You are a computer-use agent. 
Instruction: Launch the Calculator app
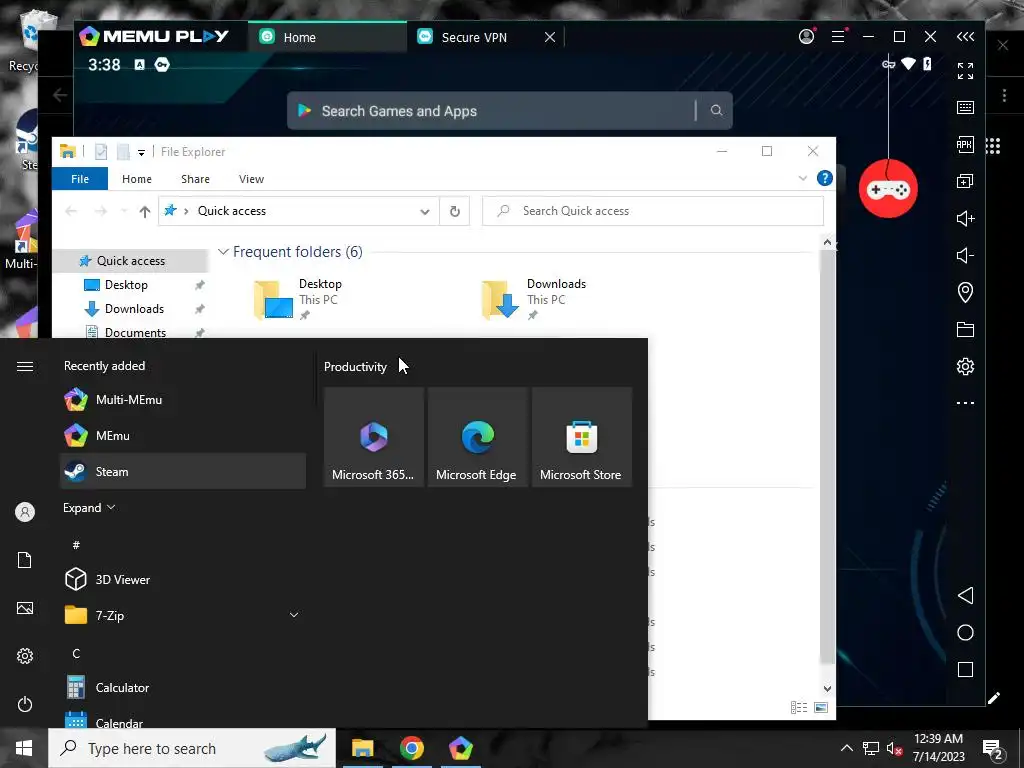pos(183,687)
